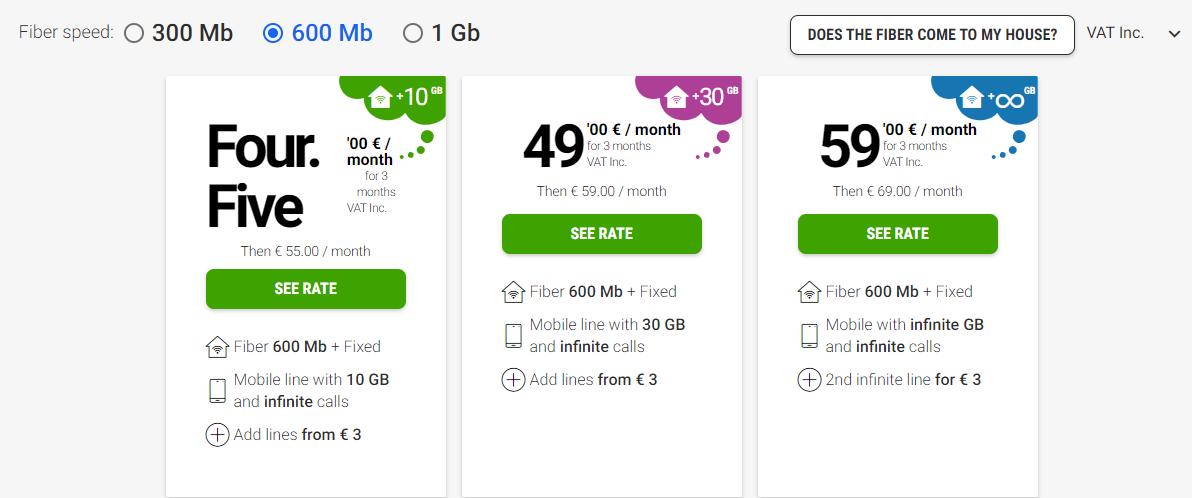Click the phone icon in infinite GB plan
Screen dimensions: 1192x498
tap(810, 335)
